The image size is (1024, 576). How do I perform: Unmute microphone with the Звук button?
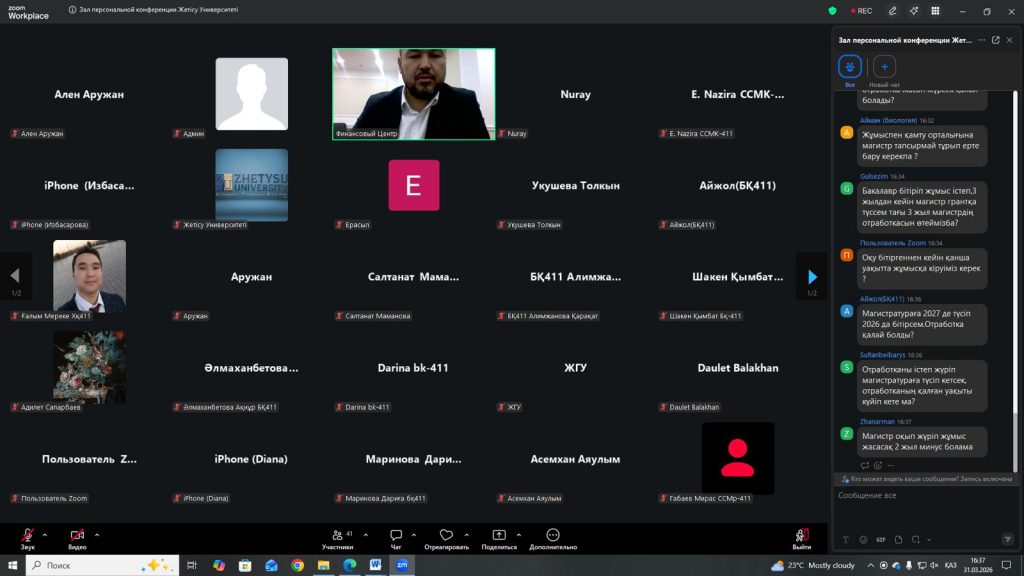click(x=27, y=536)
